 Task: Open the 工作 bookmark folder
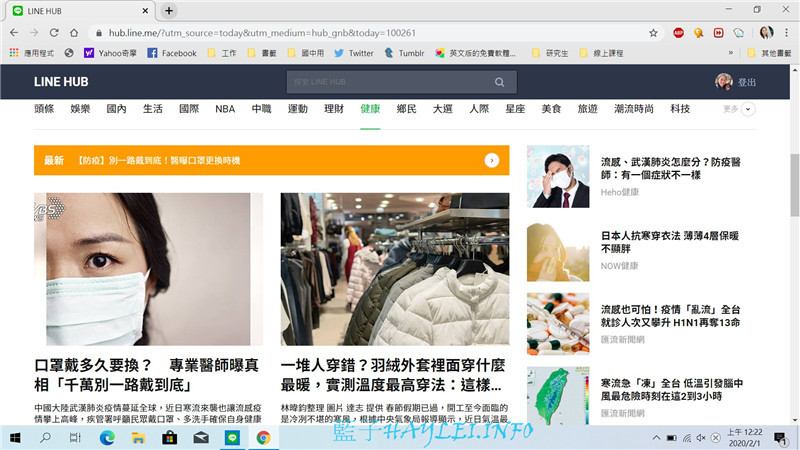point(222,53)
